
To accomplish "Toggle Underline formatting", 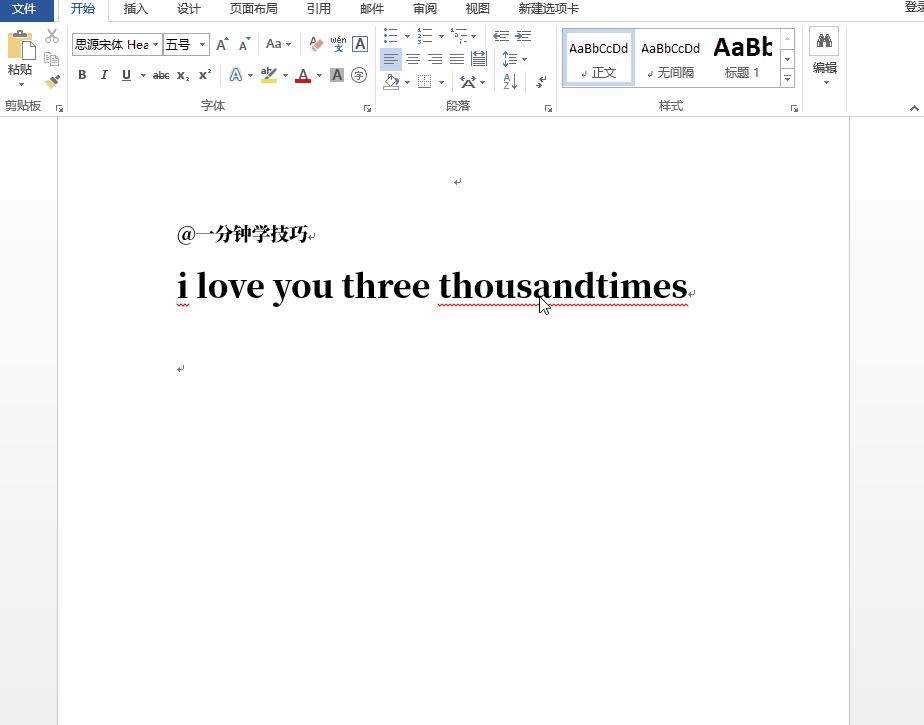I will (126, 75).
